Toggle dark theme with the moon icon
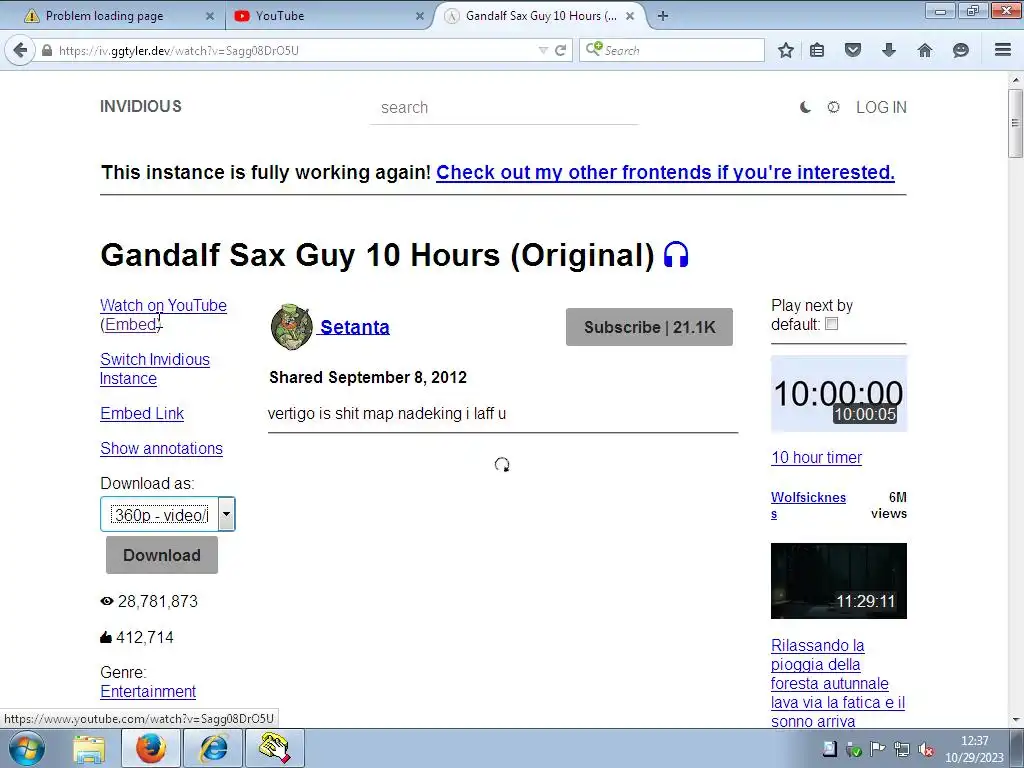 (x=805, y=107)
